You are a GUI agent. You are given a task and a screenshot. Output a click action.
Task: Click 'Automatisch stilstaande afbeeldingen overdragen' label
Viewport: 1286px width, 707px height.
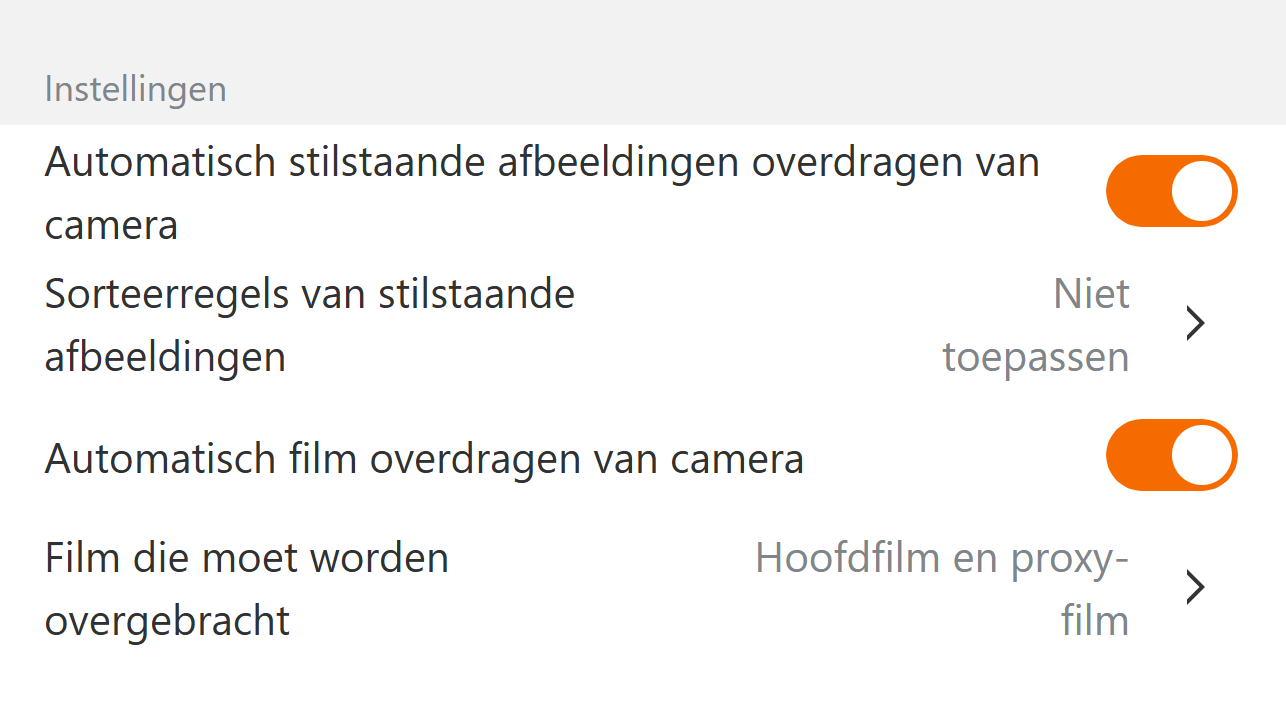[542, 163]
